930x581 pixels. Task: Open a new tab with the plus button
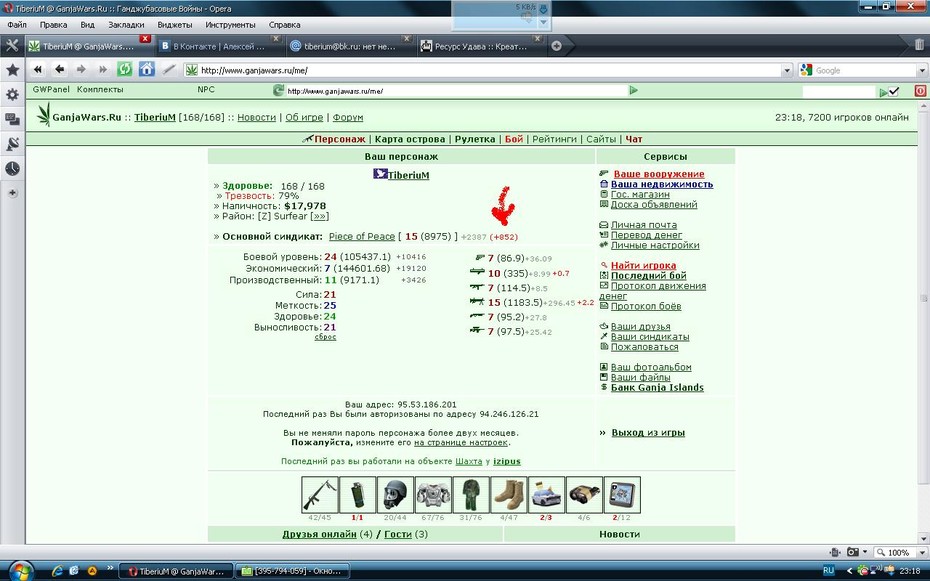click(x=556, y=46)
